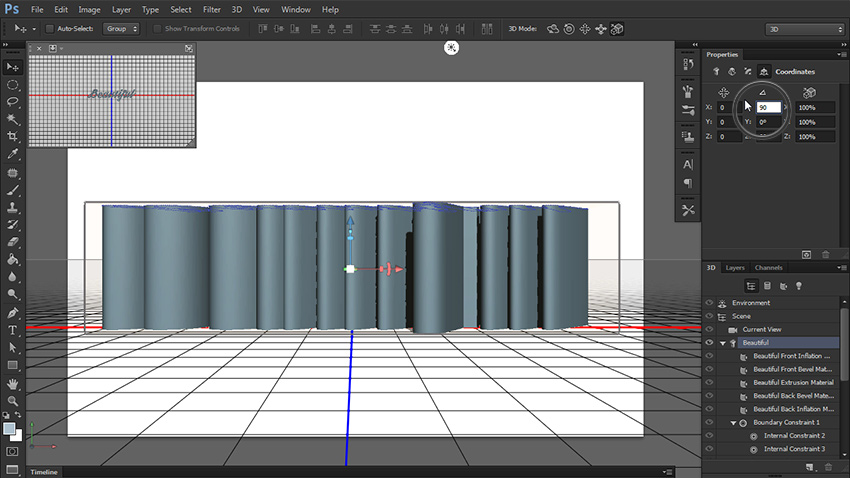
Task: Select the Type tool
Action: pos(13,330)
